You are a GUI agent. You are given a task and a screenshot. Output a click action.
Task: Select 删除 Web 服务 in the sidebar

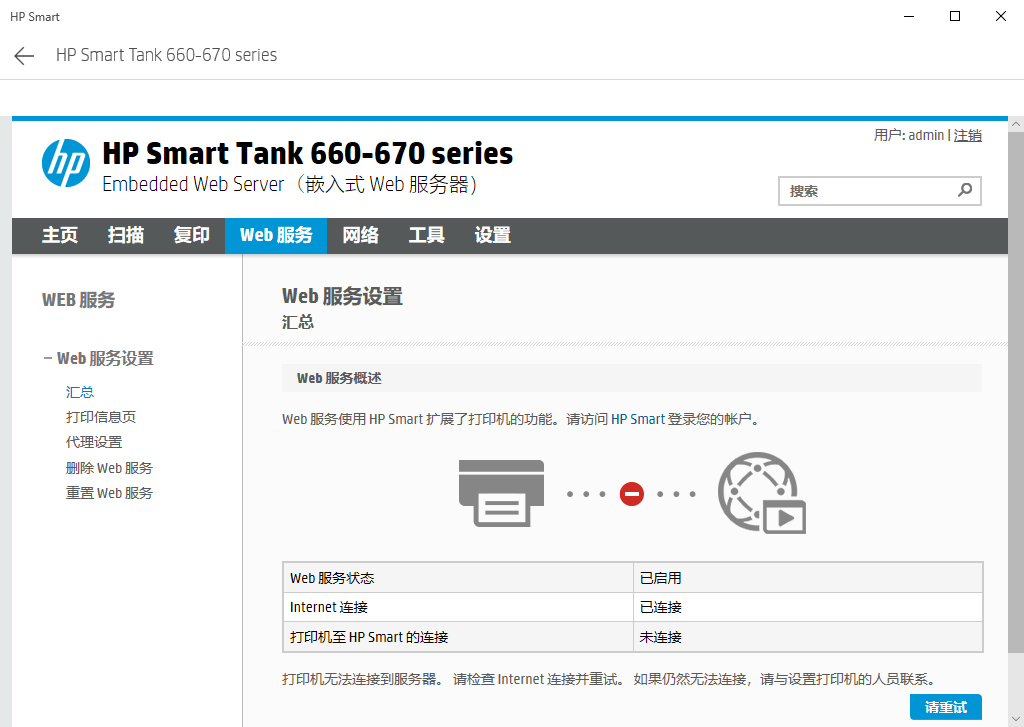109,467
